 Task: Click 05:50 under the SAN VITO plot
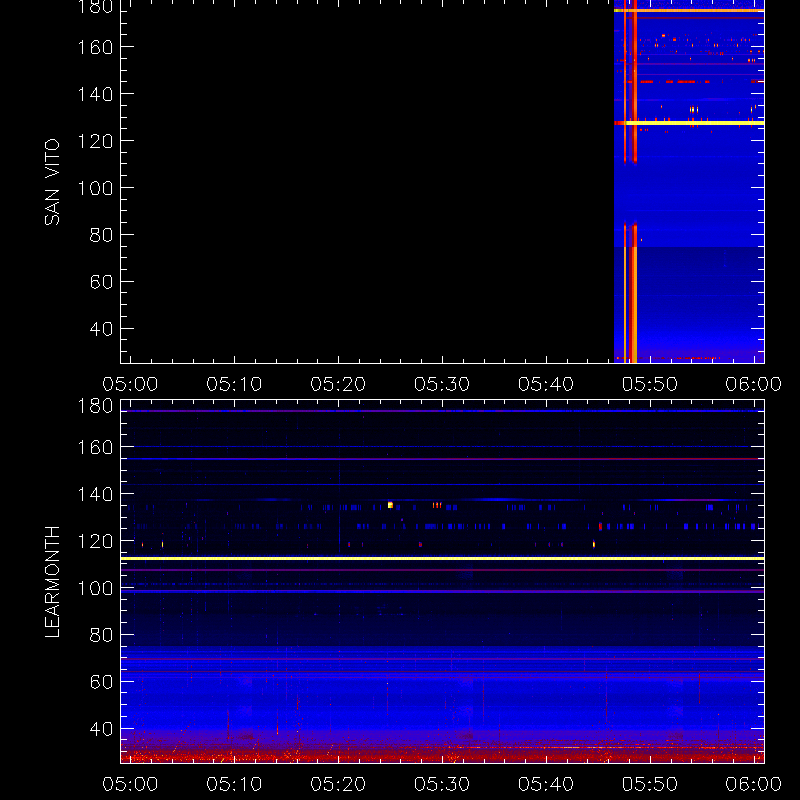tap(650, 384)
